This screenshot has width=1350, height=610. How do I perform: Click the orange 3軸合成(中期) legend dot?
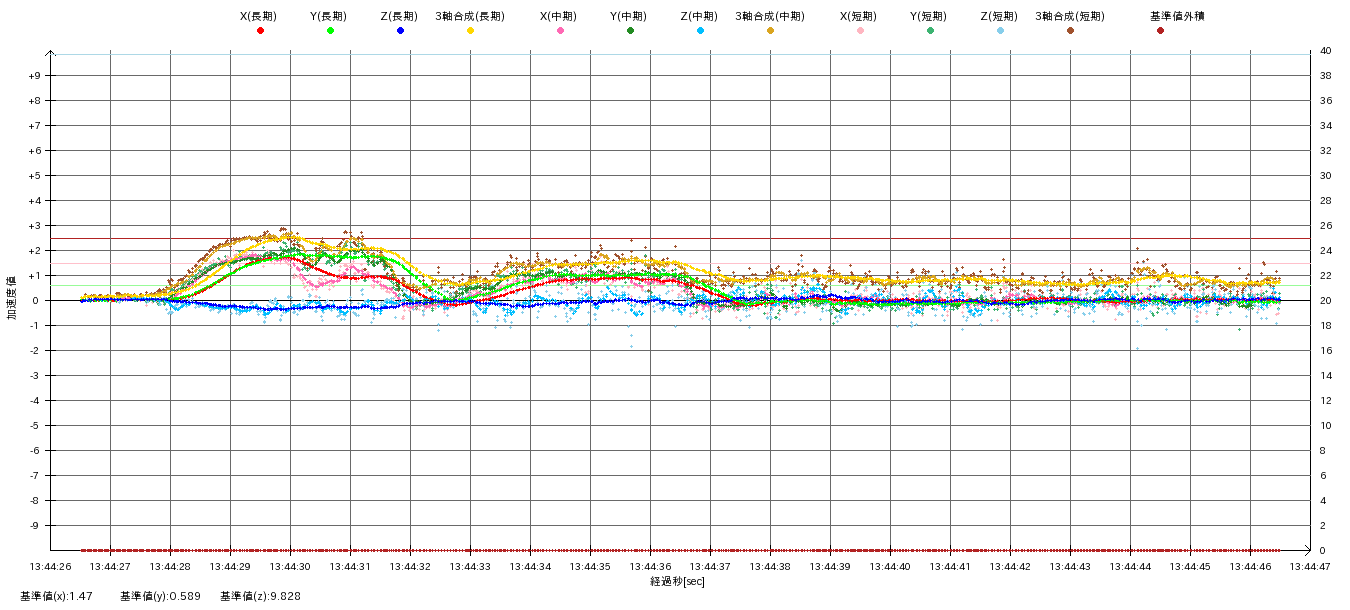[770, 31]
